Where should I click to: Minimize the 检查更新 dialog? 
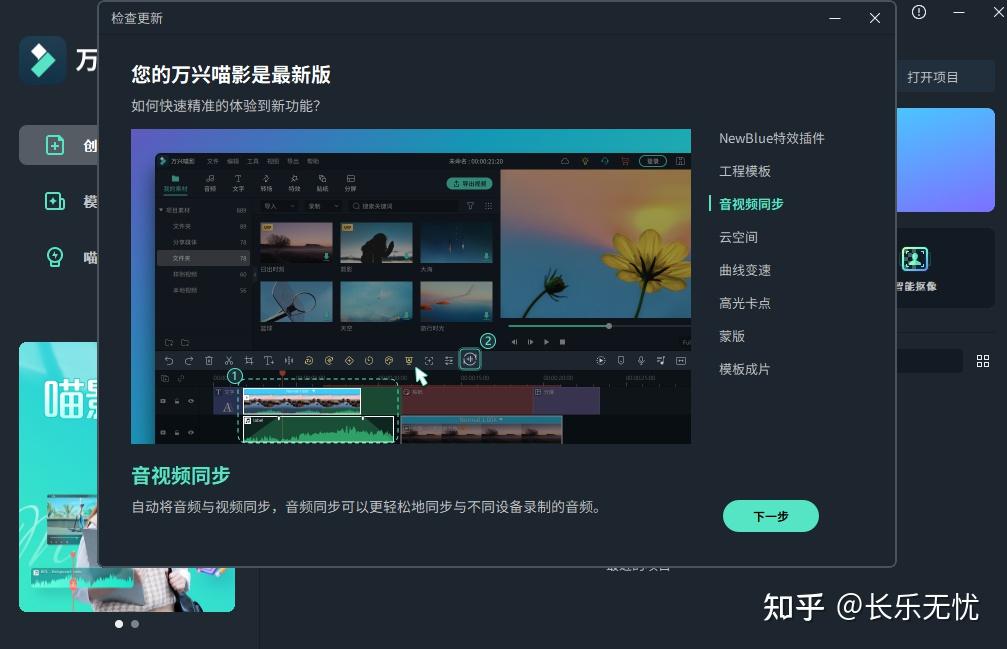pos(835,18)
